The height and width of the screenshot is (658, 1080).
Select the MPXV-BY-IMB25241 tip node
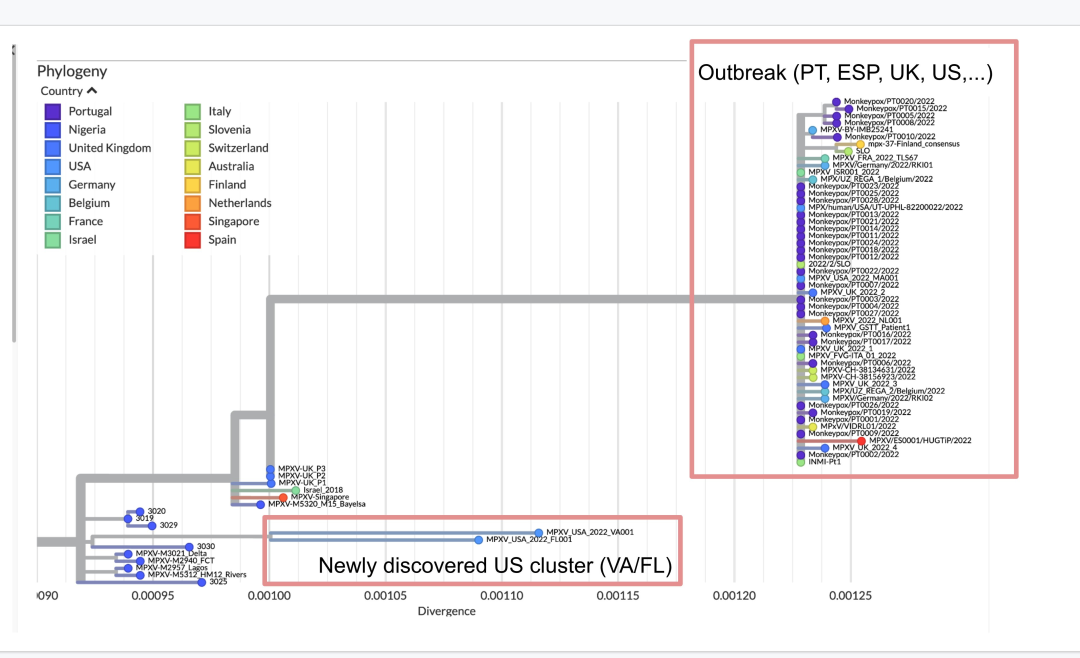(813, 130)
